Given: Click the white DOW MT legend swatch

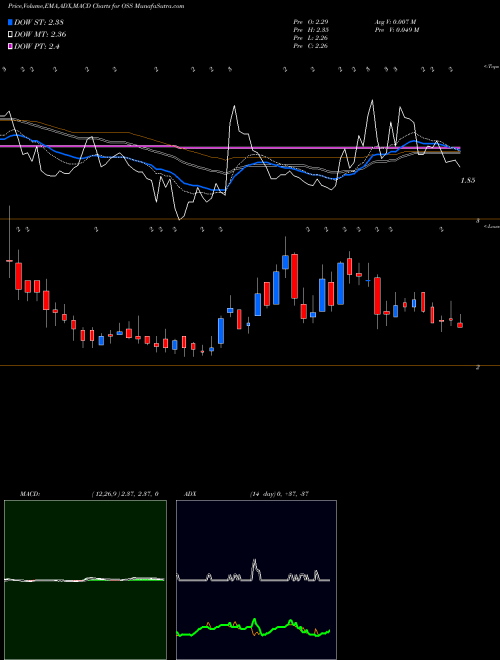Looking at the screenshot, I should coord(10,35).
